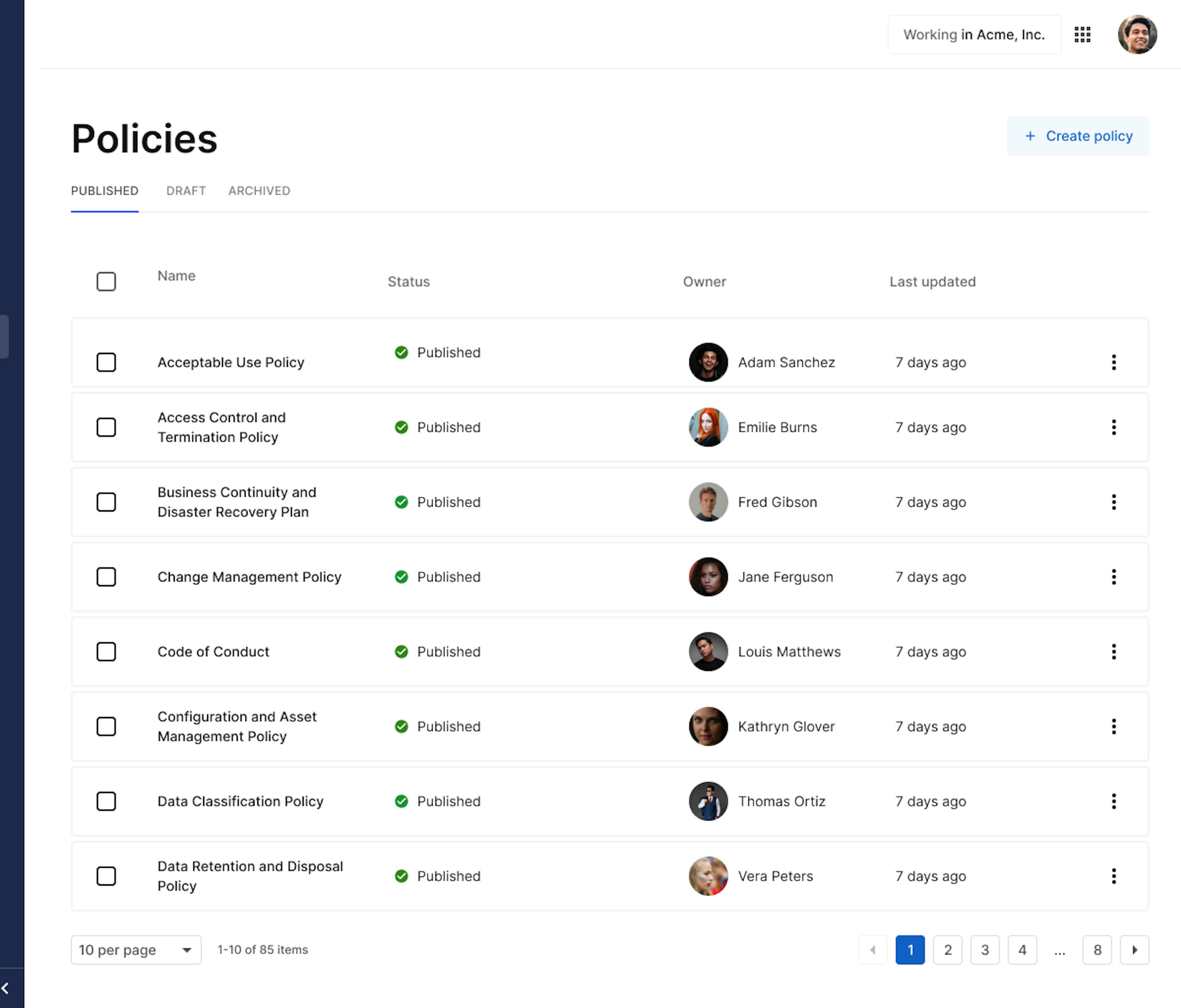The width and height of the screenshot is (1181, 1008).
Task: Open kebab menu for Code of Conduct
Action: pyautogui.click(x=1113, y=652)
